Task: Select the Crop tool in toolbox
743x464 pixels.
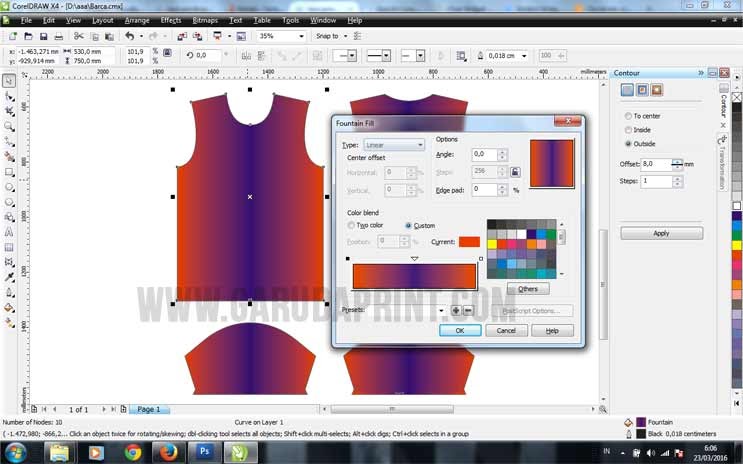Action: pos(9,111)
